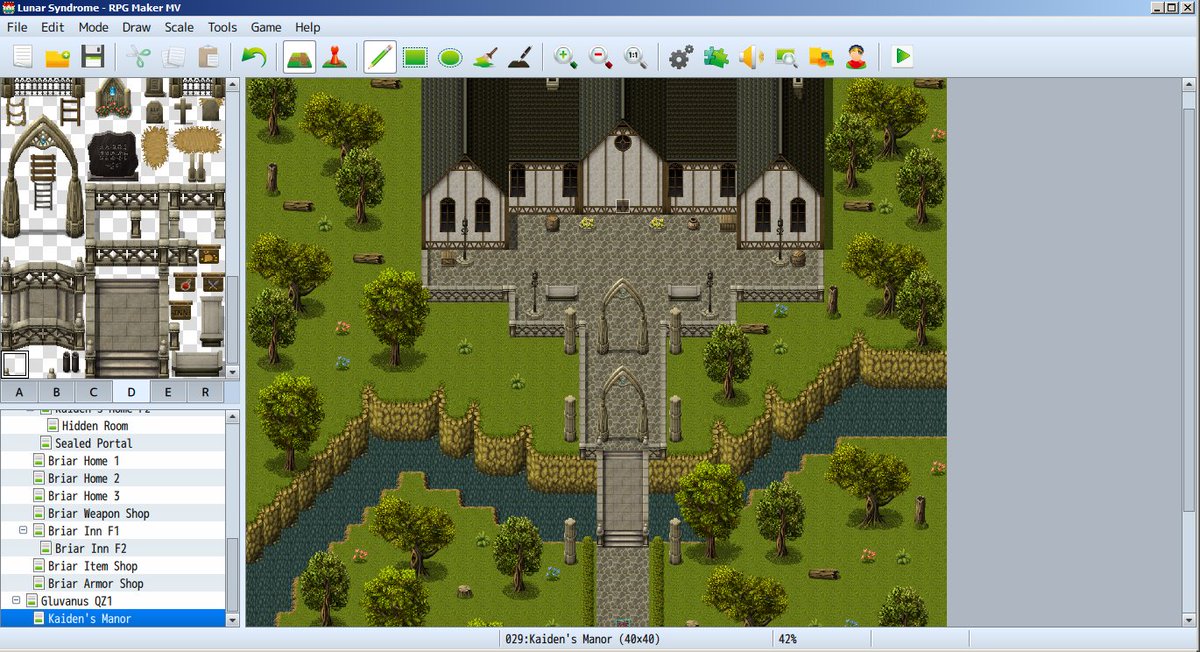This screenshot has width=1200, height=652.
Task: Switch to tileset tab E
Action: tap(168, 392)
